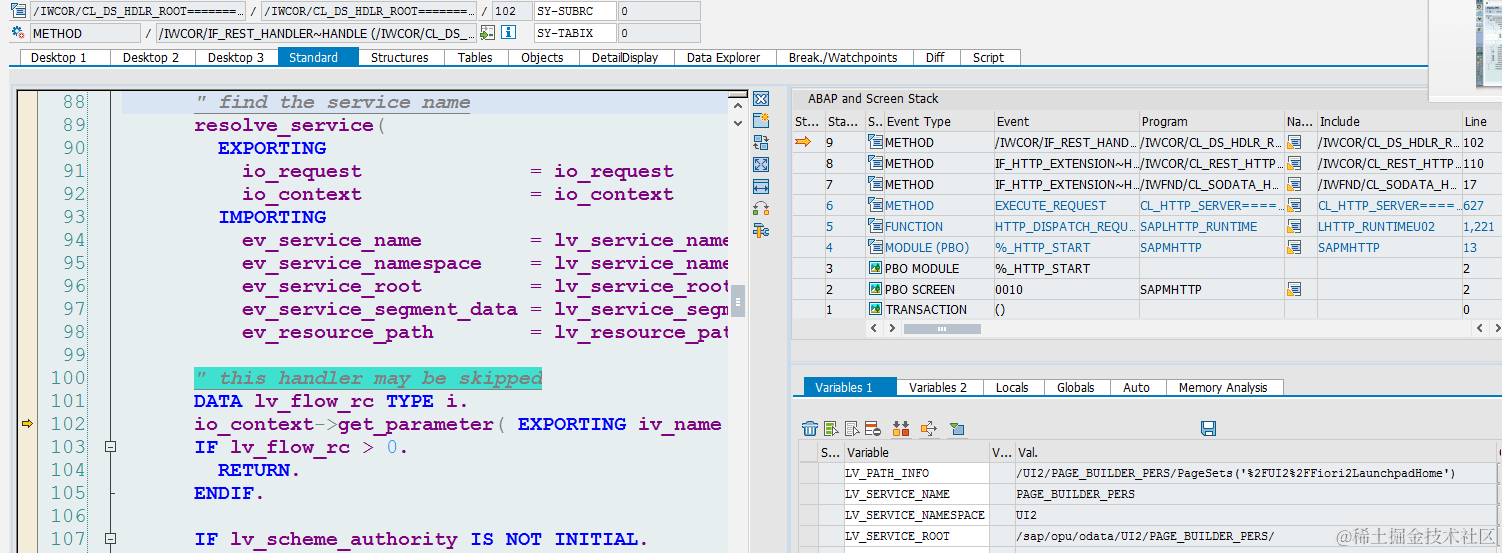Select EXECUTE_REQUEST event cell
The image size is (1502, 553).
1066,205
